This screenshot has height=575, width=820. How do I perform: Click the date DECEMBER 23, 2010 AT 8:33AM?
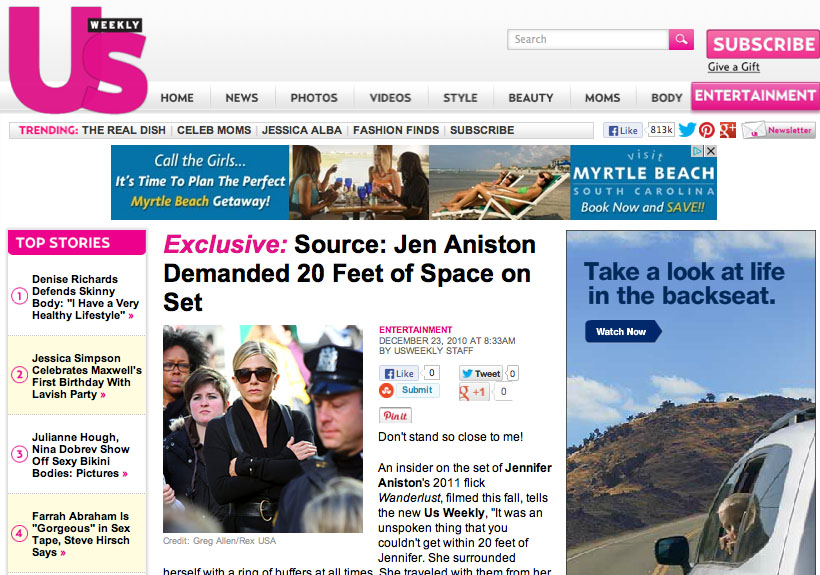click(x=447, y=341)
